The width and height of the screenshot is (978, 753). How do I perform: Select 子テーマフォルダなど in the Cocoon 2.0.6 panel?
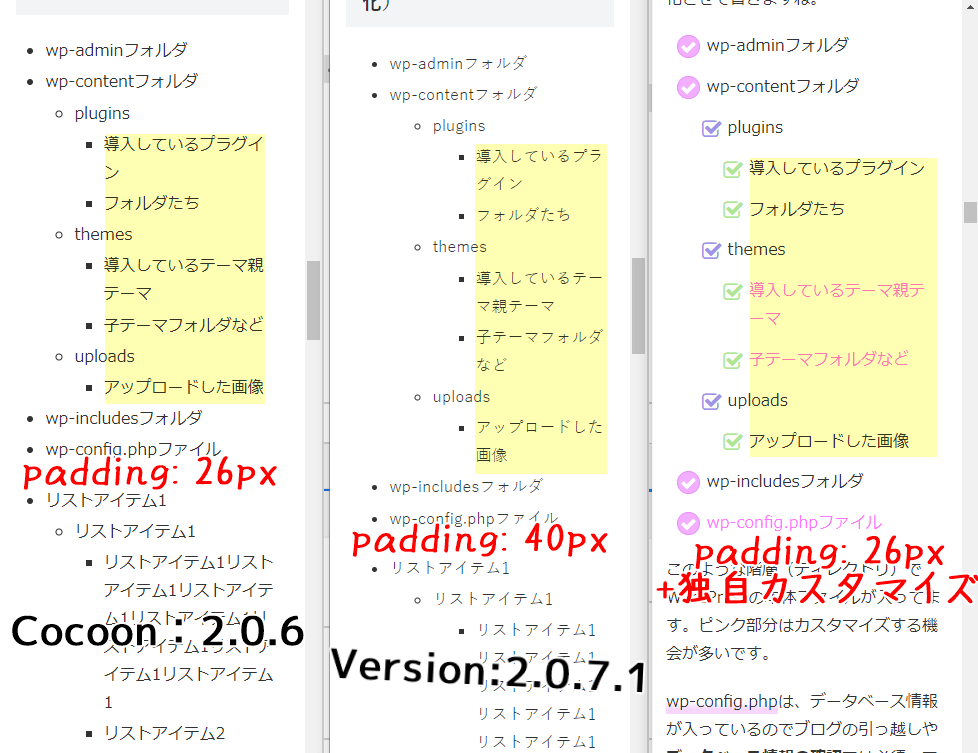[x=184, y=324]
